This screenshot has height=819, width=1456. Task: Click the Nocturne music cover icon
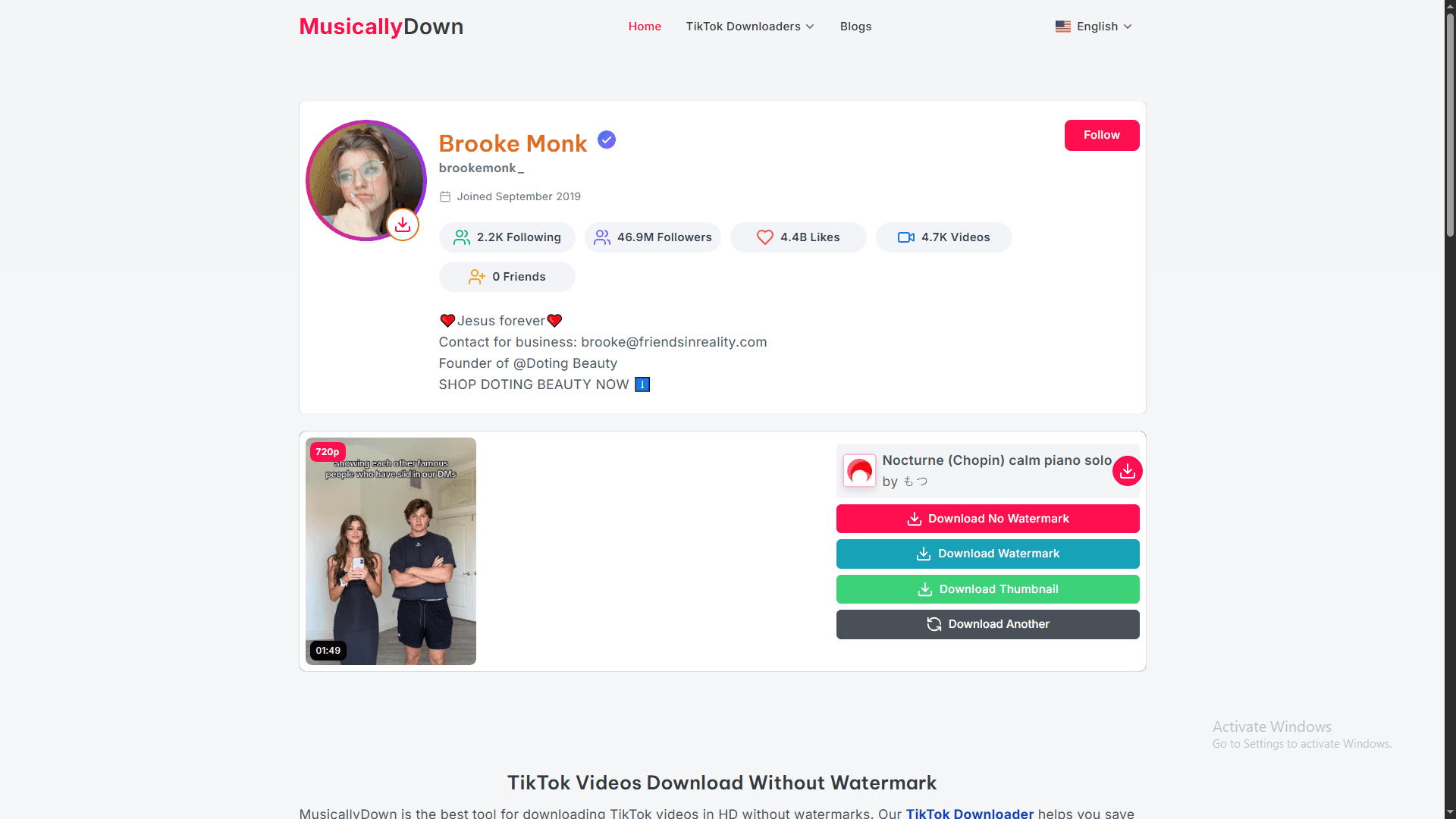[x=859, y=471]
